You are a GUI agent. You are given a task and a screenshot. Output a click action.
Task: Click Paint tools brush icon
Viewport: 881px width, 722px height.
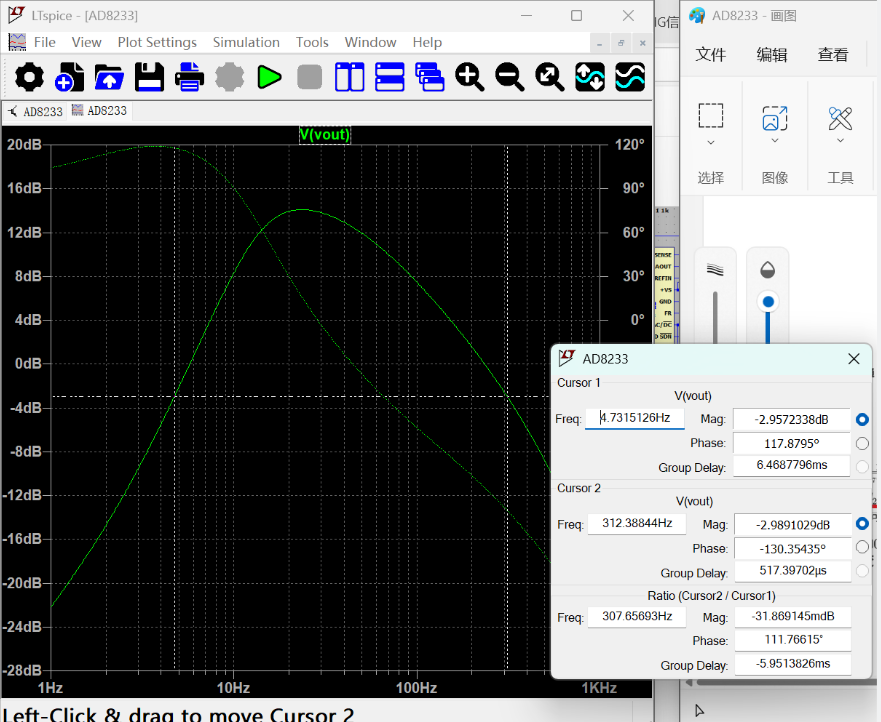[841, 118]
